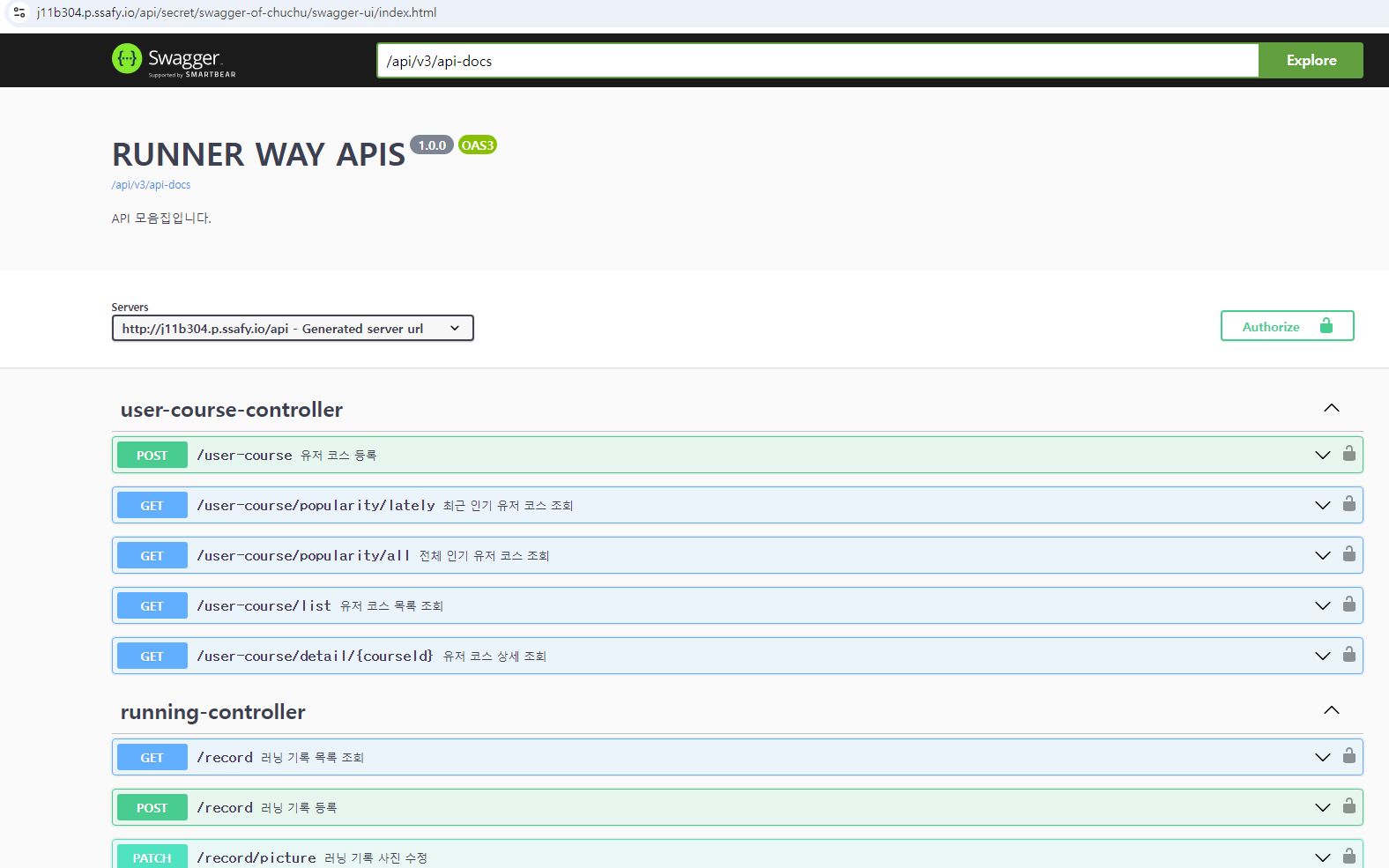Screen dimensions: 1389x868
Task: Click GET badge for /user-course/popularity/lately
Action: (x=152, y=505)
